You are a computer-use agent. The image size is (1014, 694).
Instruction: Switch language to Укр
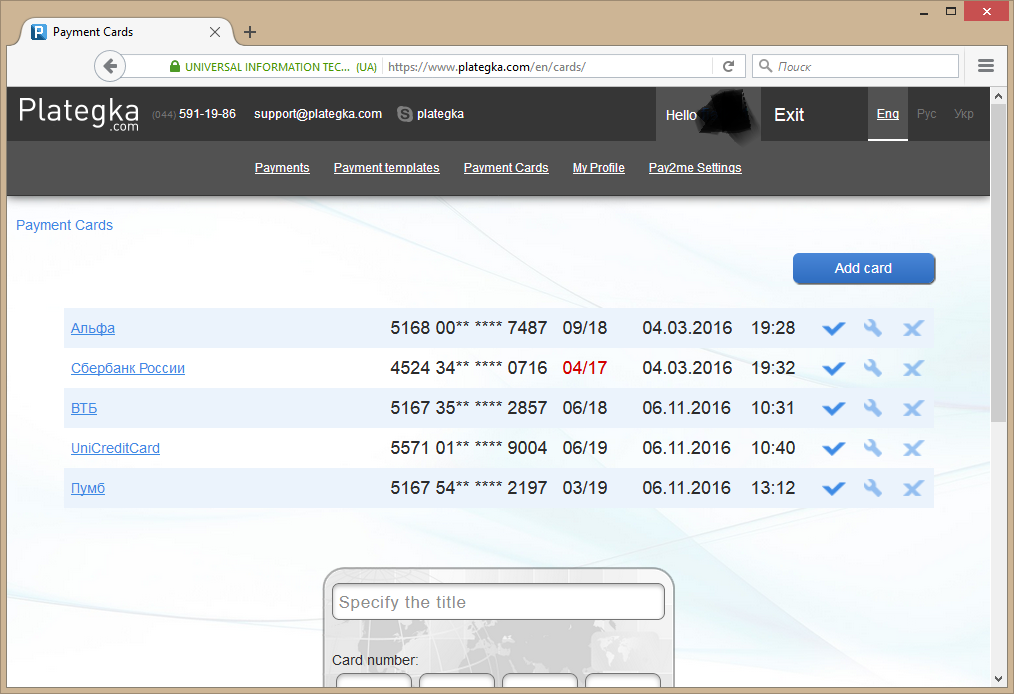click(964, 114)
